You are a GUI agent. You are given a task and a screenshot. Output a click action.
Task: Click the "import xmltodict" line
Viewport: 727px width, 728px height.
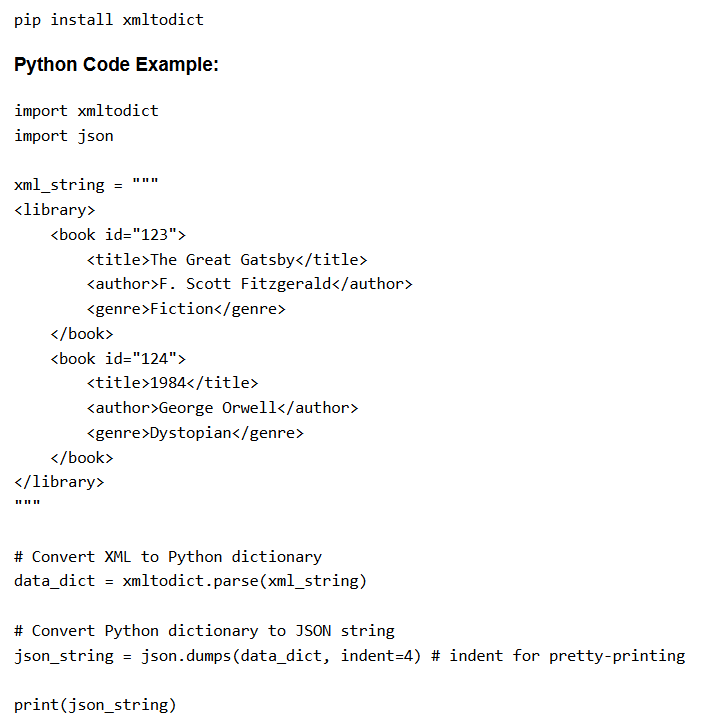click(x=86, y=111)
